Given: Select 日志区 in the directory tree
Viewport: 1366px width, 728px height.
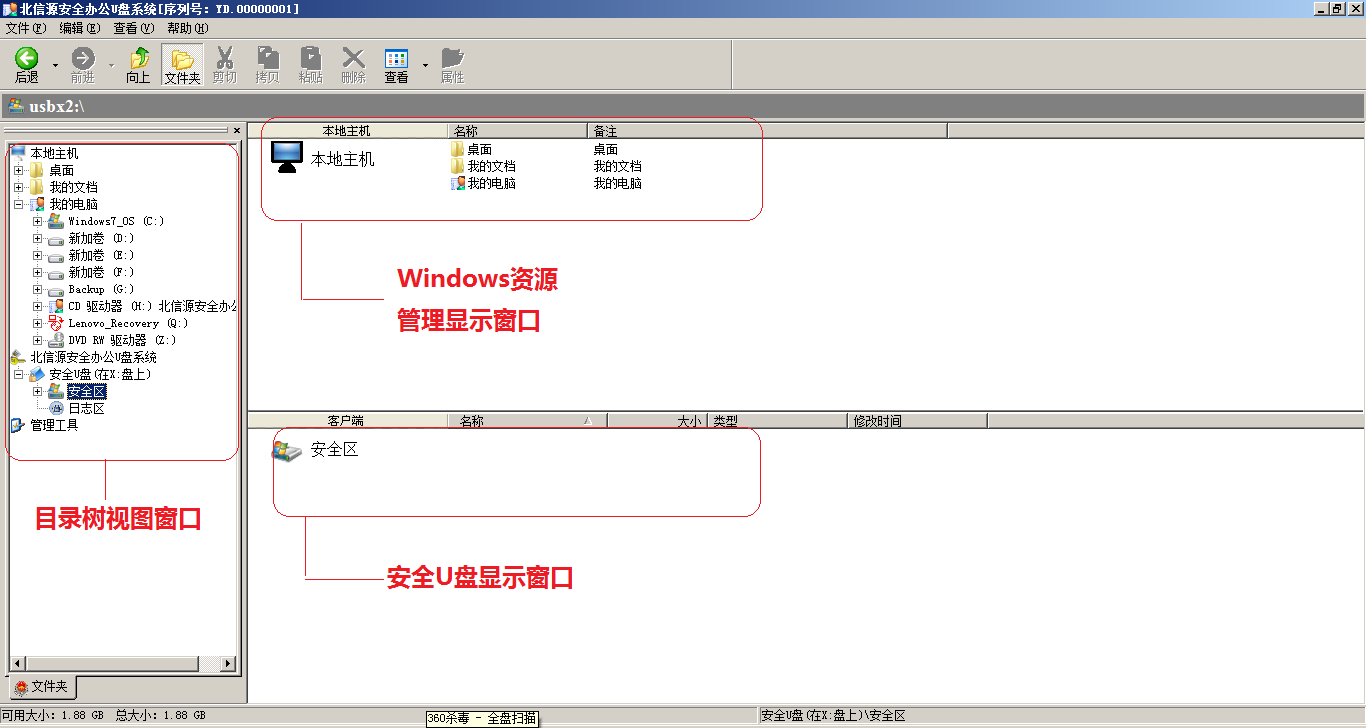Looking at the screenshot, I should [x=86, y=408].
